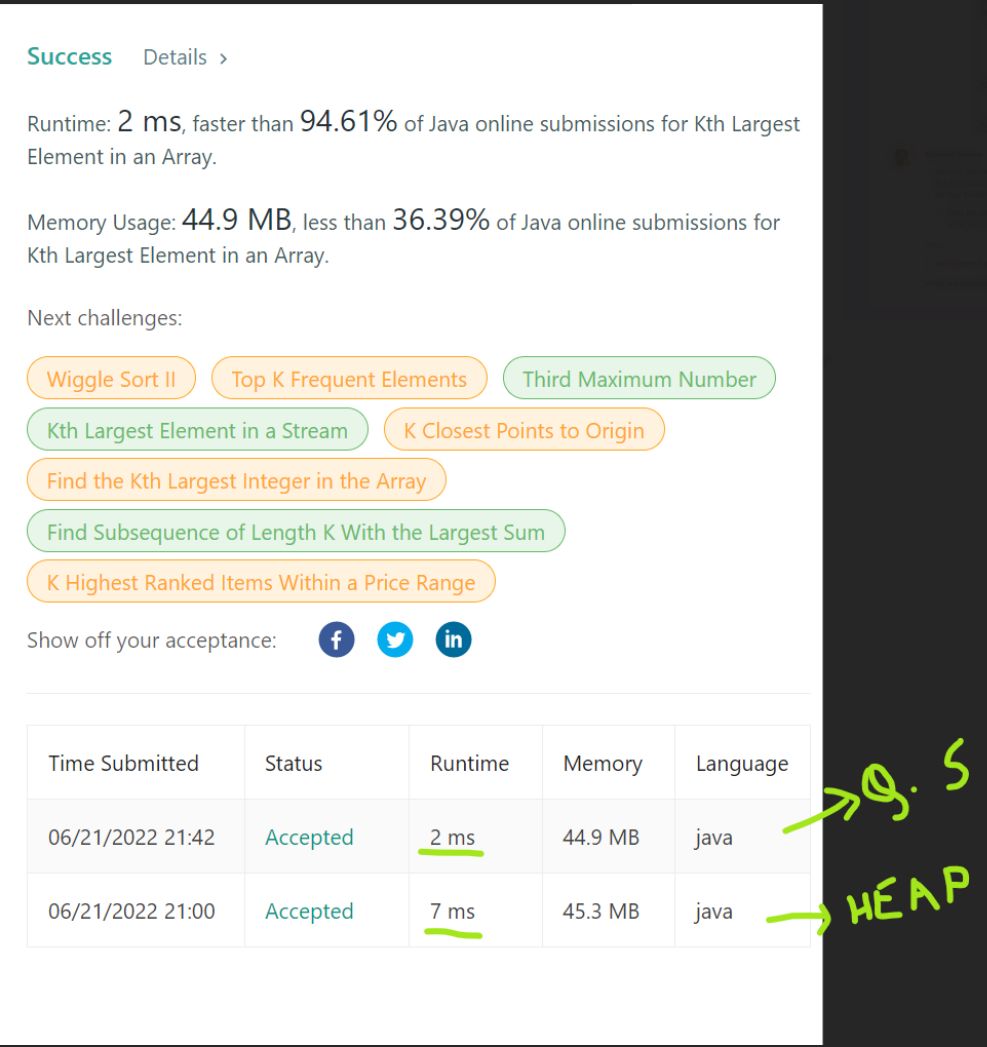The height and width of the screenshot is (1047, 987).
Task: Open Top K Frequent Elements challenge
Action: pyautogui.click(x=349, y=379)
